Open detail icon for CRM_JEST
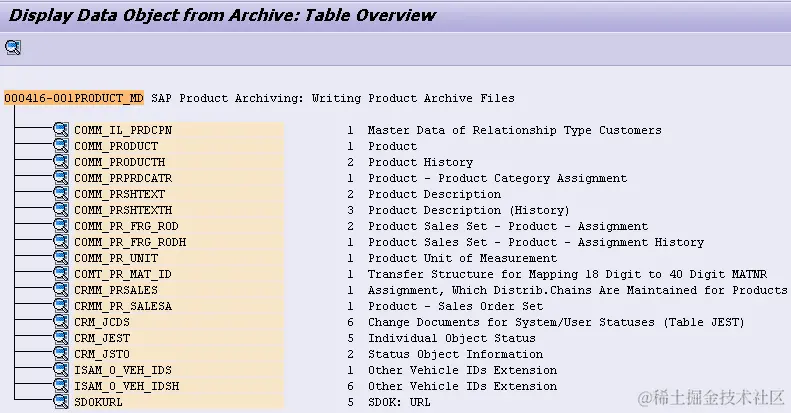The width and height of the screenshot is (791, 413). tap(61, 337)
